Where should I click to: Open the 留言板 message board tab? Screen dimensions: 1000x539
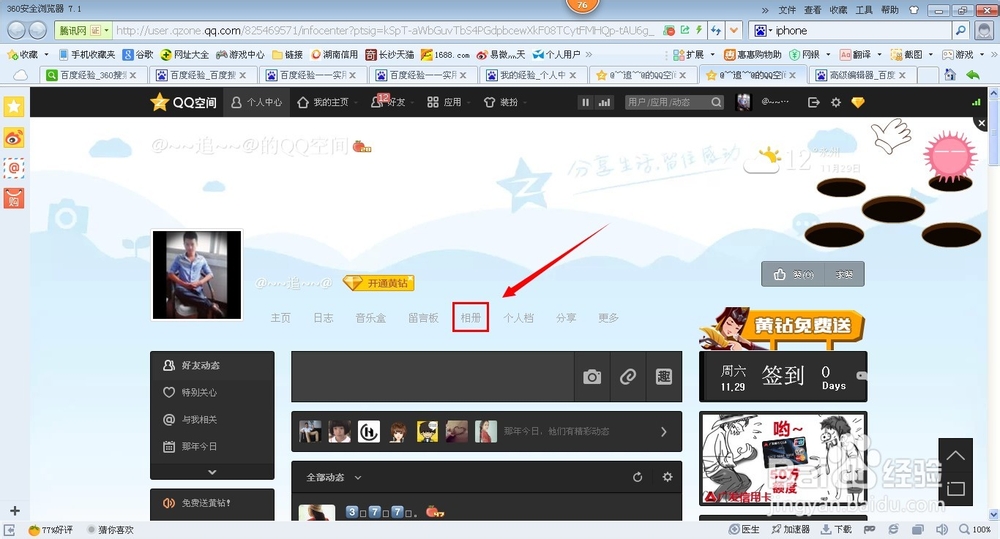[x=423, y=318]
